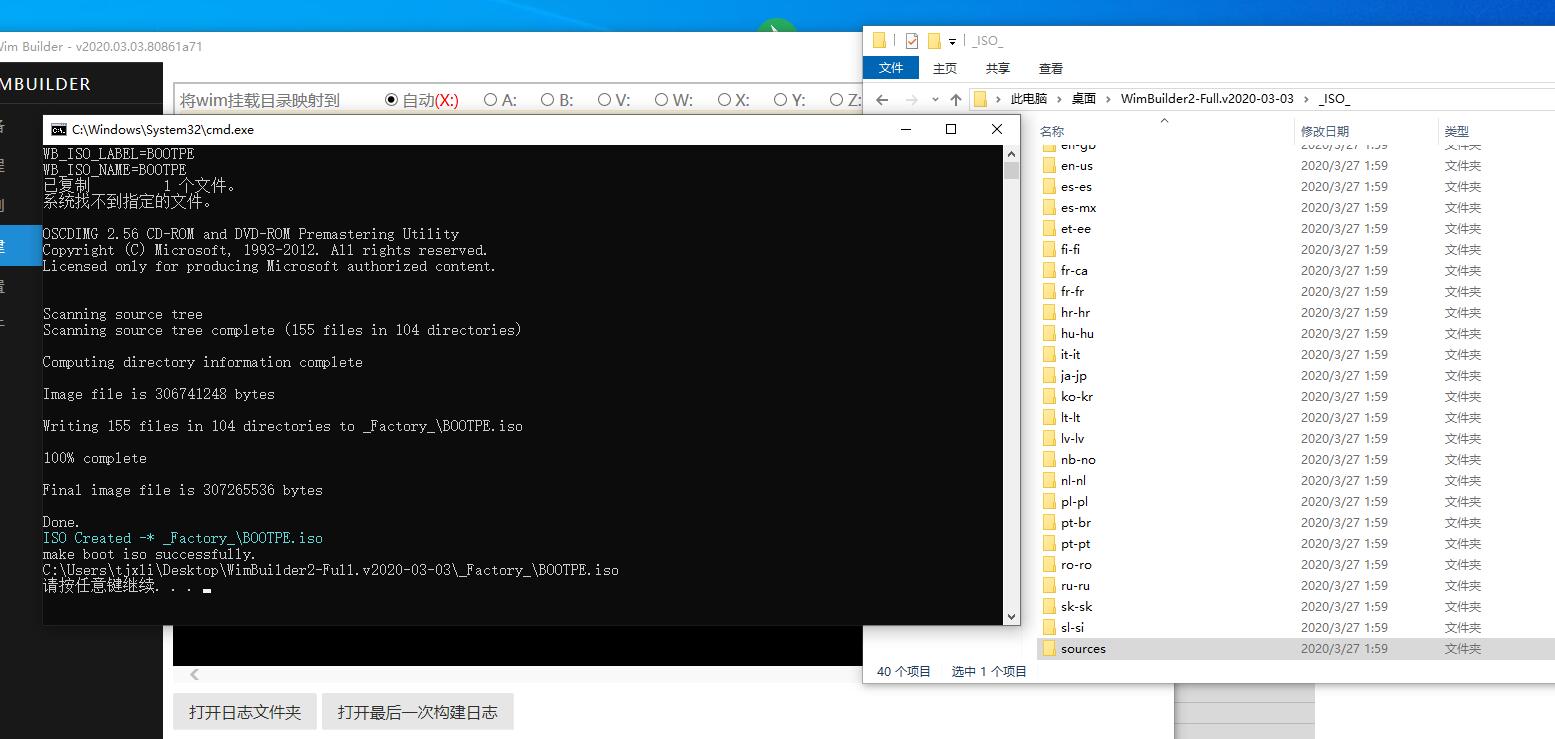Click the sort arrow above the 名称 column
The width and height of the screenshot is (1555, 739).
click(1164, 120)
